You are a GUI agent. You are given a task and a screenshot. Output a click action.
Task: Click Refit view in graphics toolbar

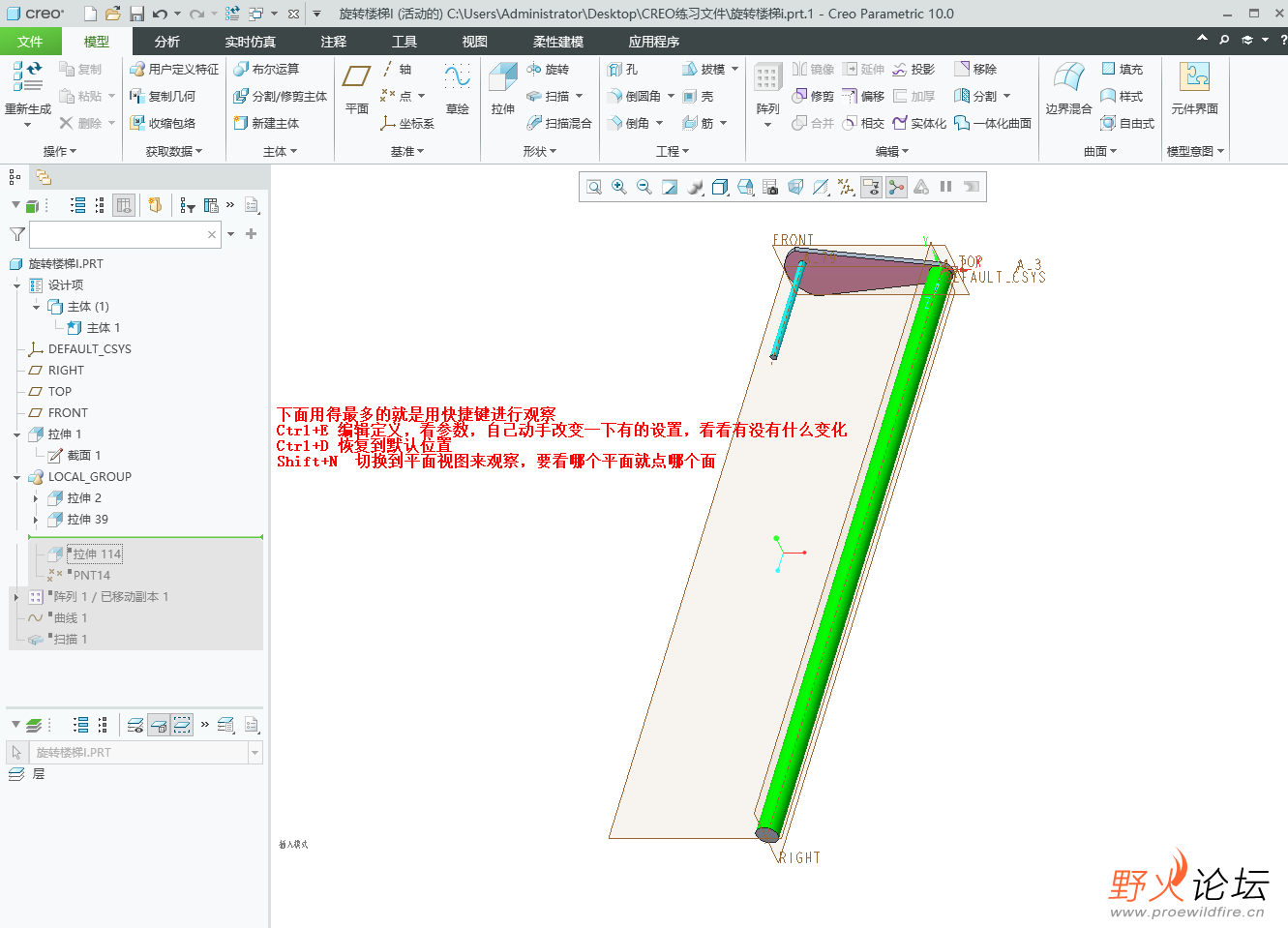tap(594, 187)
